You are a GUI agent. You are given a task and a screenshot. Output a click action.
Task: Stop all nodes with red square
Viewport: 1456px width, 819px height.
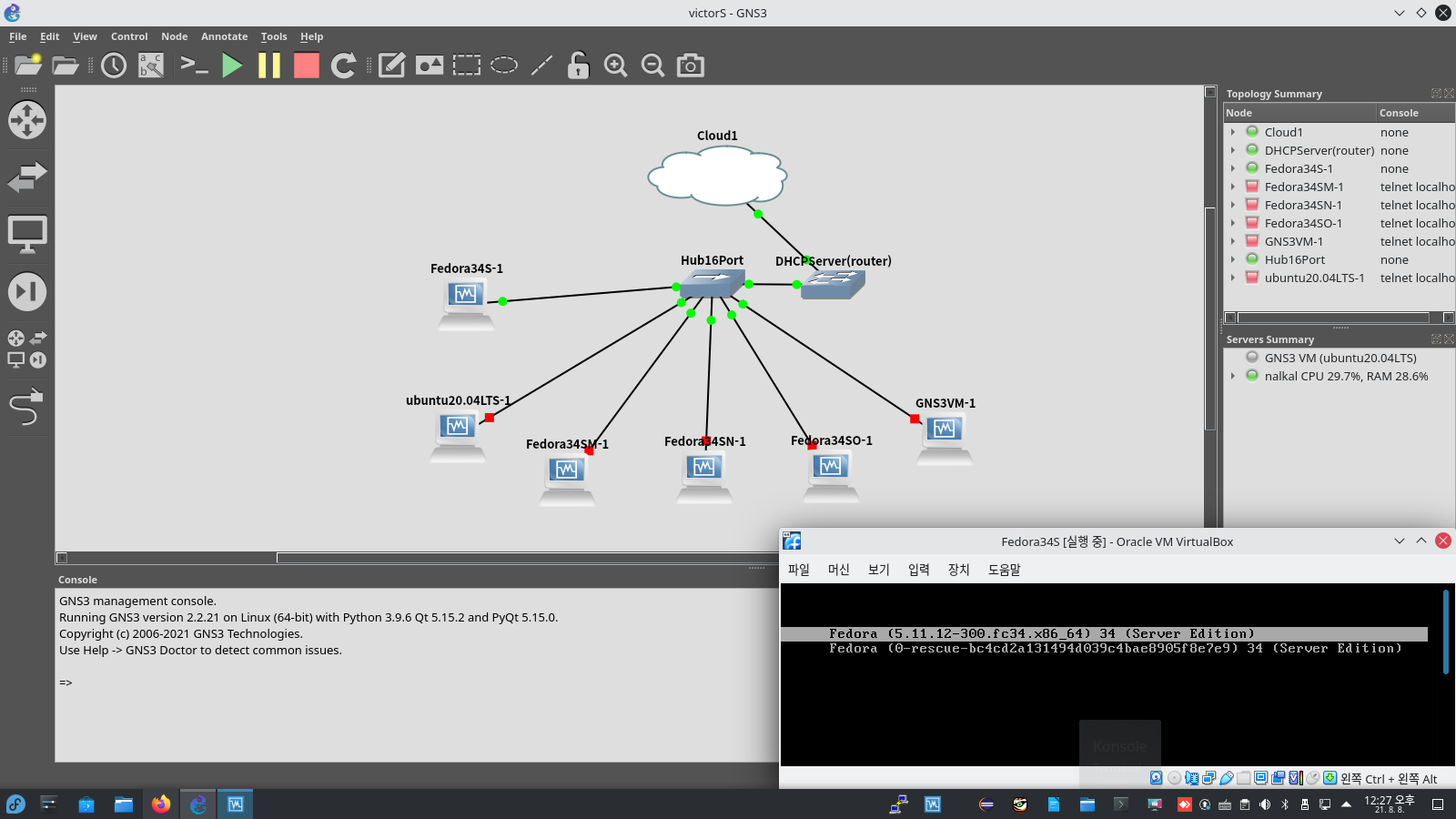pos(307,66)
